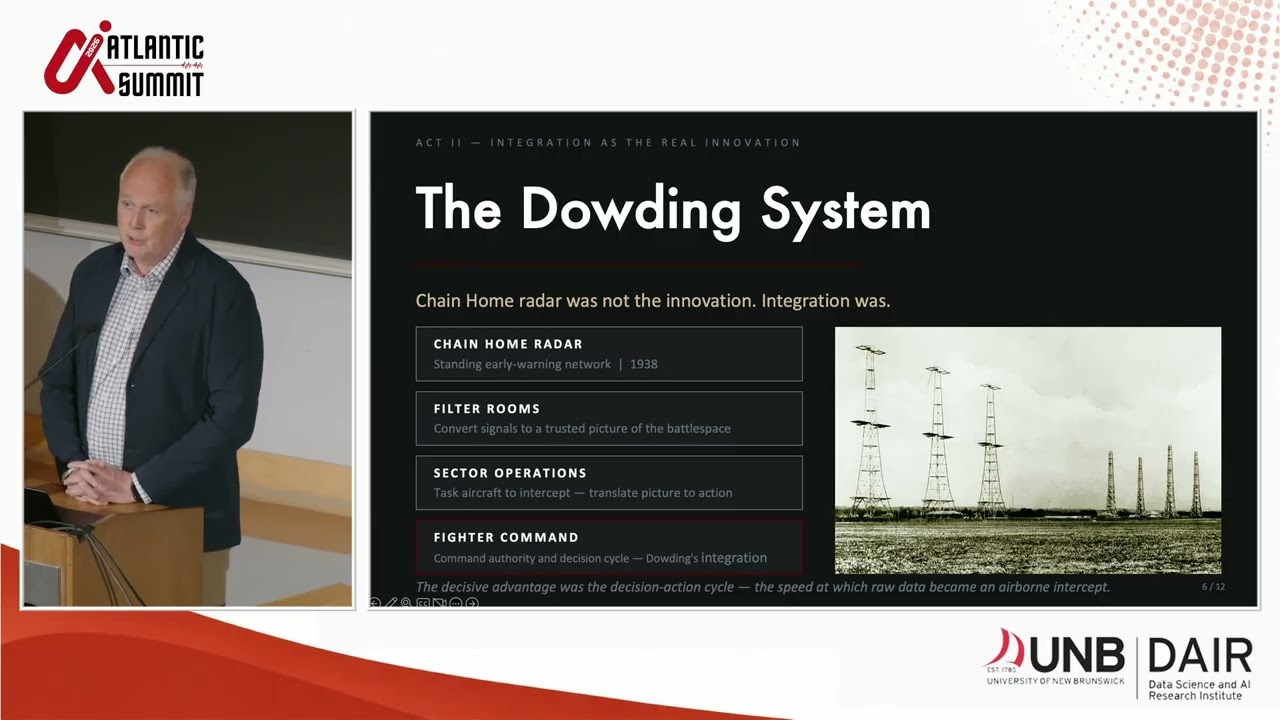
Task: Toggle the camera icon in slideshow controls
Action: (x=440, y=603)
